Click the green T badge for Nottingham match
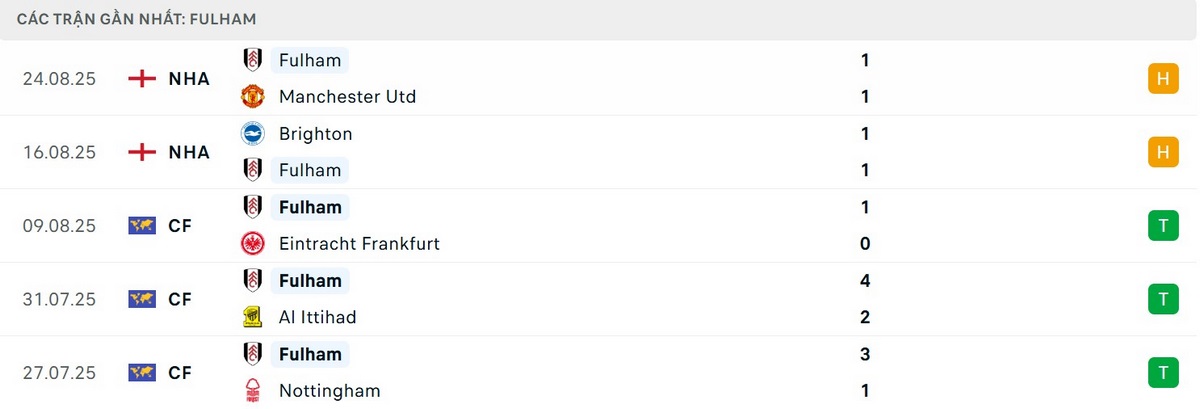1200x409 pixels. pos(1163,373)
